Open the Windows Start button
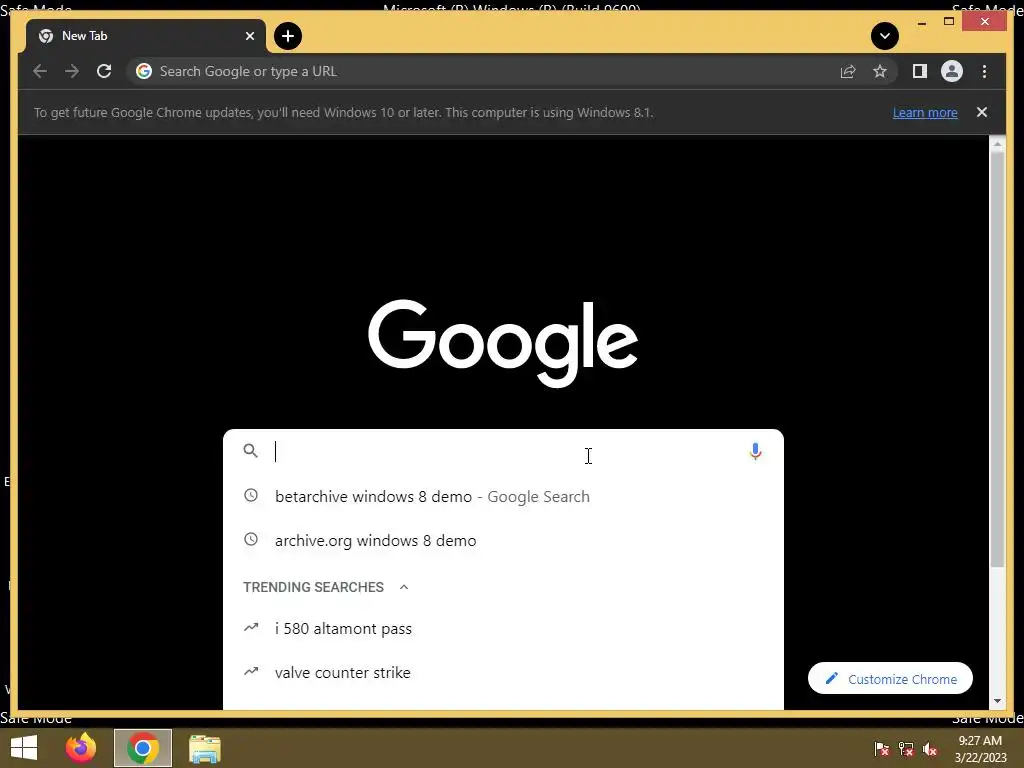The image size is (1024, 768). coord(24,748)
